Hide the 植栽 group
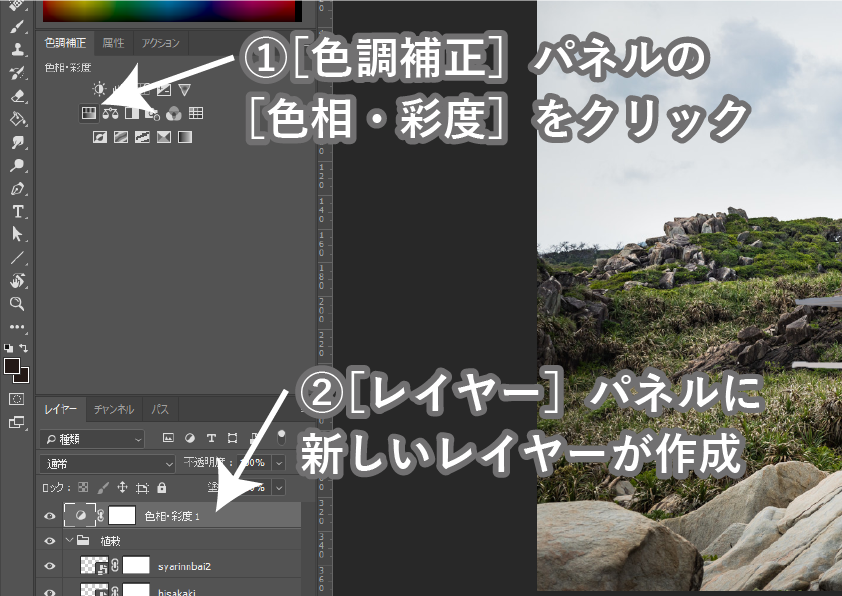Image resolution: width=842 pixels, height=596 pixels. [49, 541]
